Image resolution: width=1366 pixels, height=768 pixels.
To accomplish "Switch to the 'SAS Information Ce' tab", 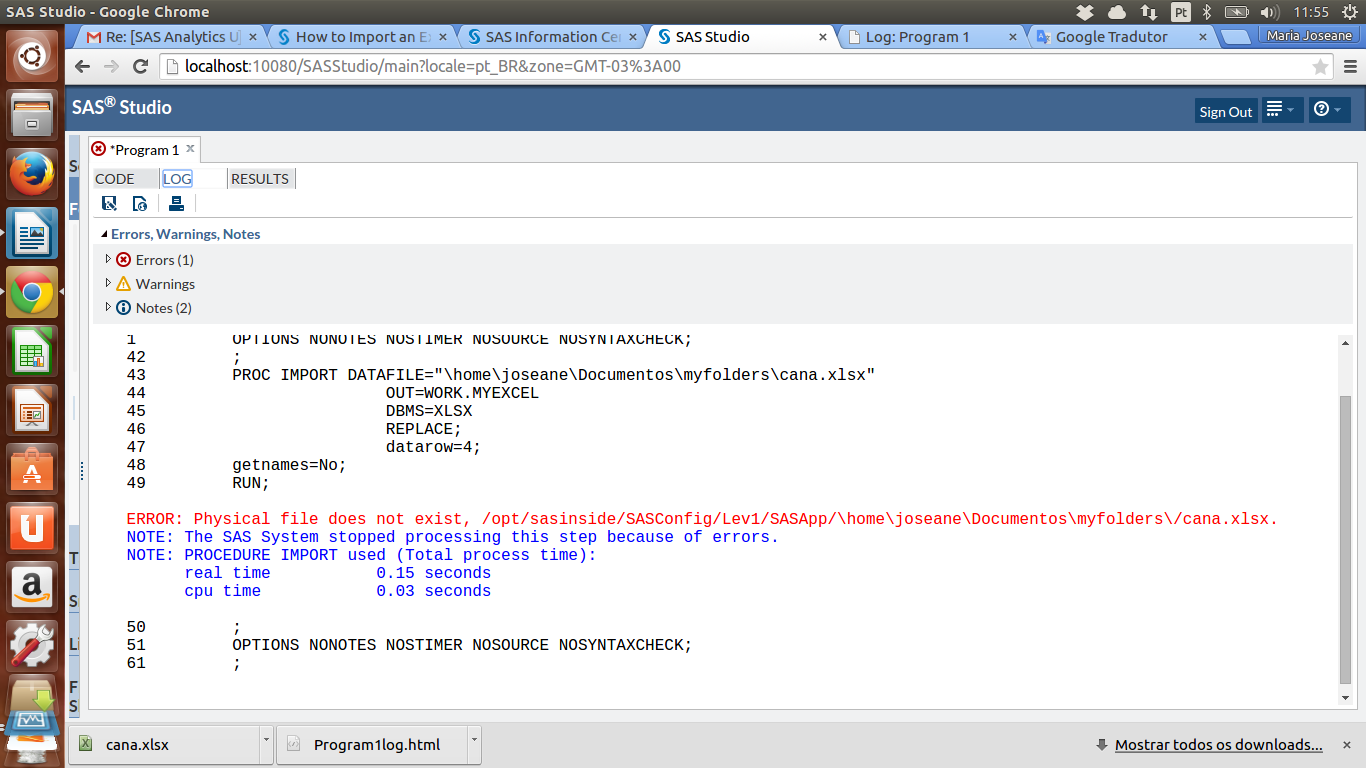I will click(552, 37).
